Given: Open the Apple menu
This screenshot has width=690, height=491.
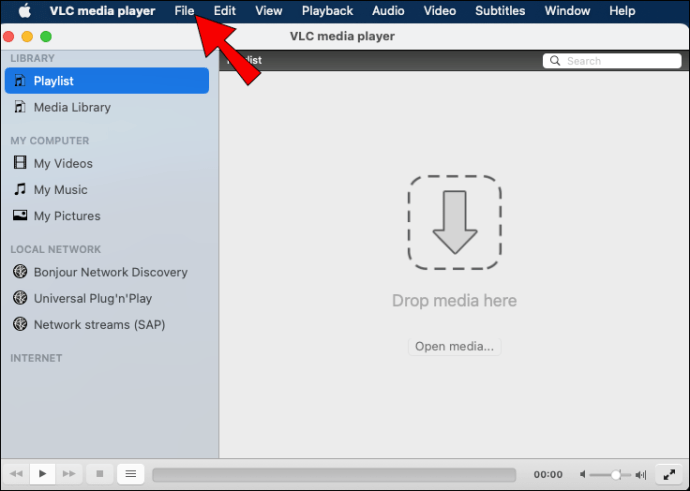Looking at the screenshot, I should tap(25, 11).
